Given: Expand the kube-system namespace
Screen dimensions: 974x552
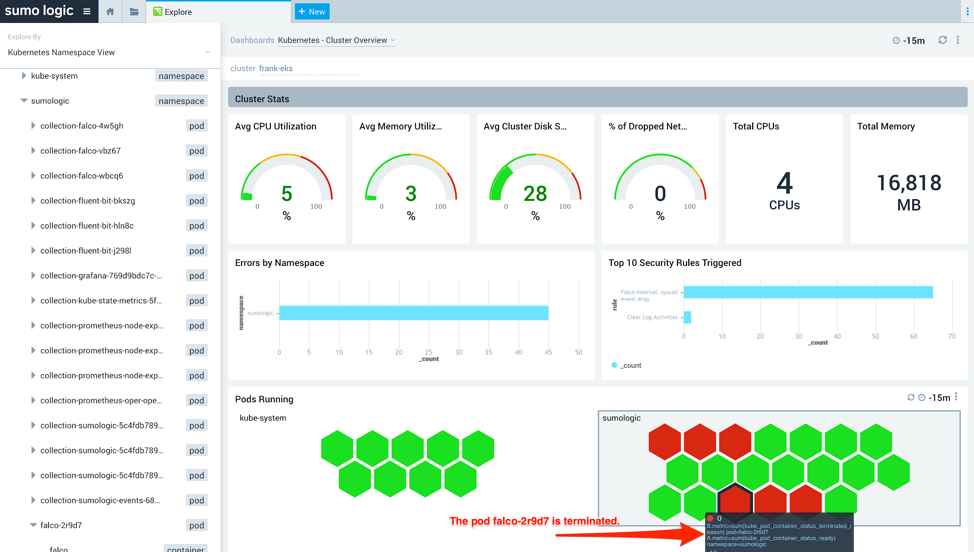Looking at the screenshot, I should pyautogui.click(x=24, y=76).
